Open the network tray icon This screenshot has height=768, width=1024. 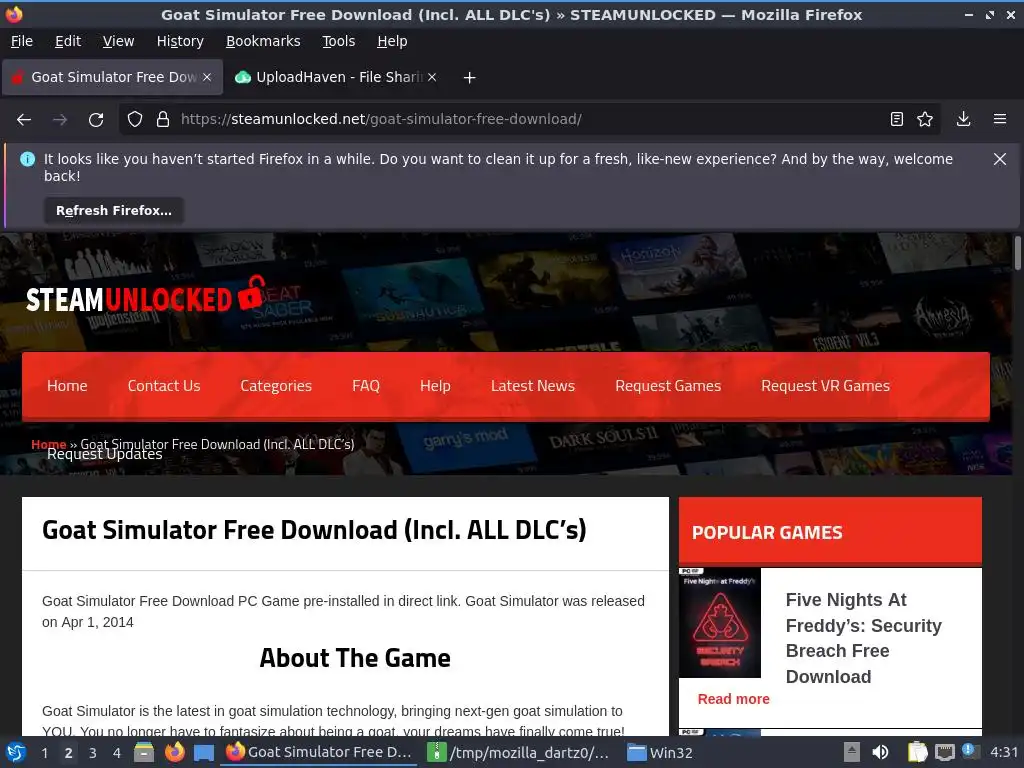coord(944,752)
